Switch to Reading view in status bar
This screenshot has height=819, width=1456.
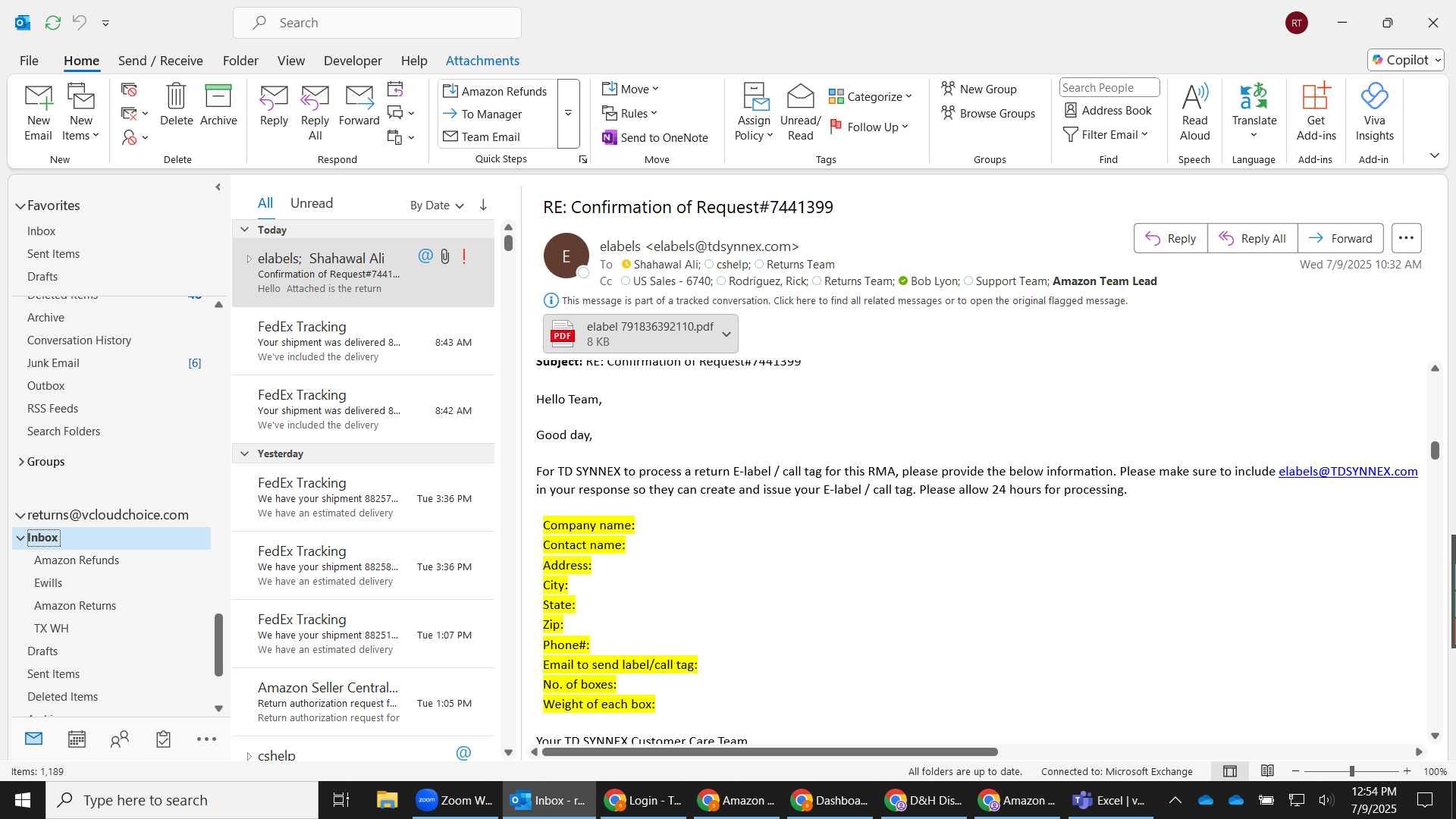coord(1267,771)
